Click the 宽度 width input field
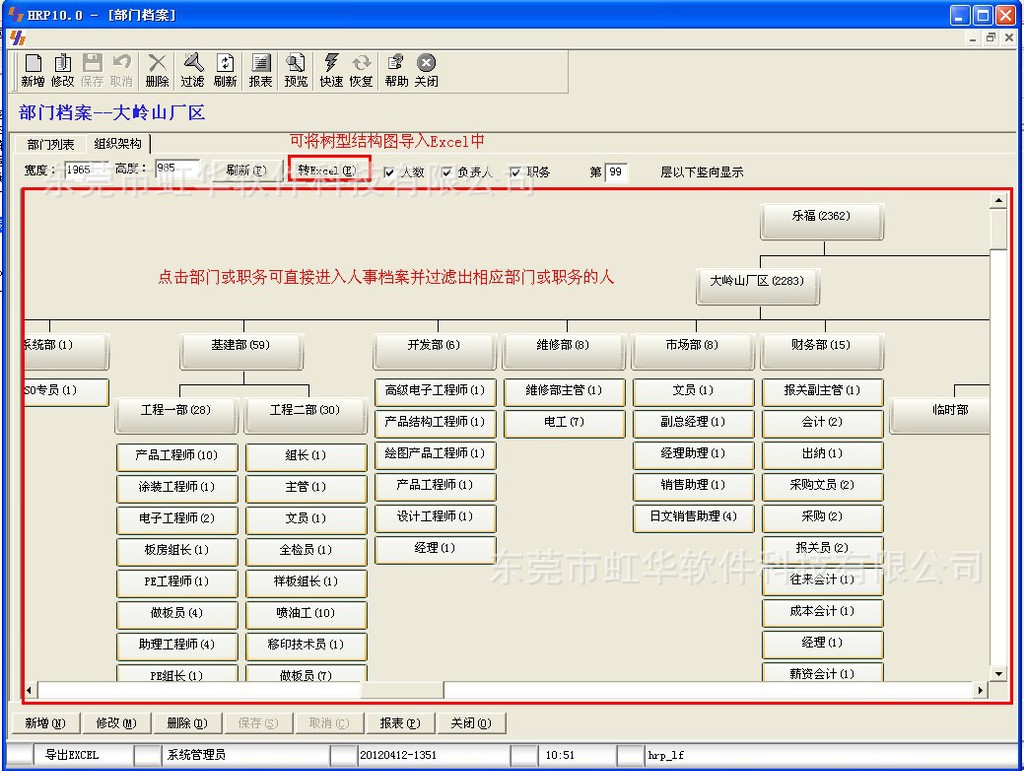 pyautogui.click(x=86, y=170)
